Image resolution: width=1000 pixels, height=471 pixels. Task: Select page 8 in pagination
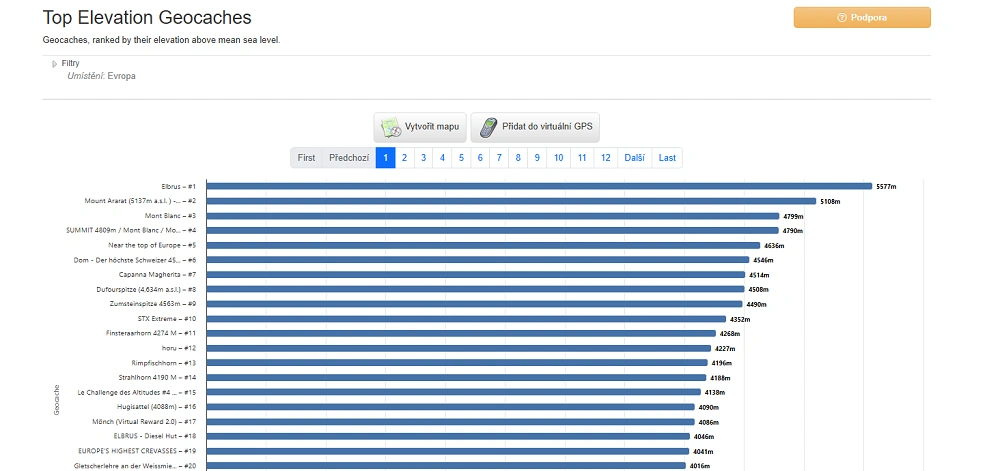coord(518,158)
